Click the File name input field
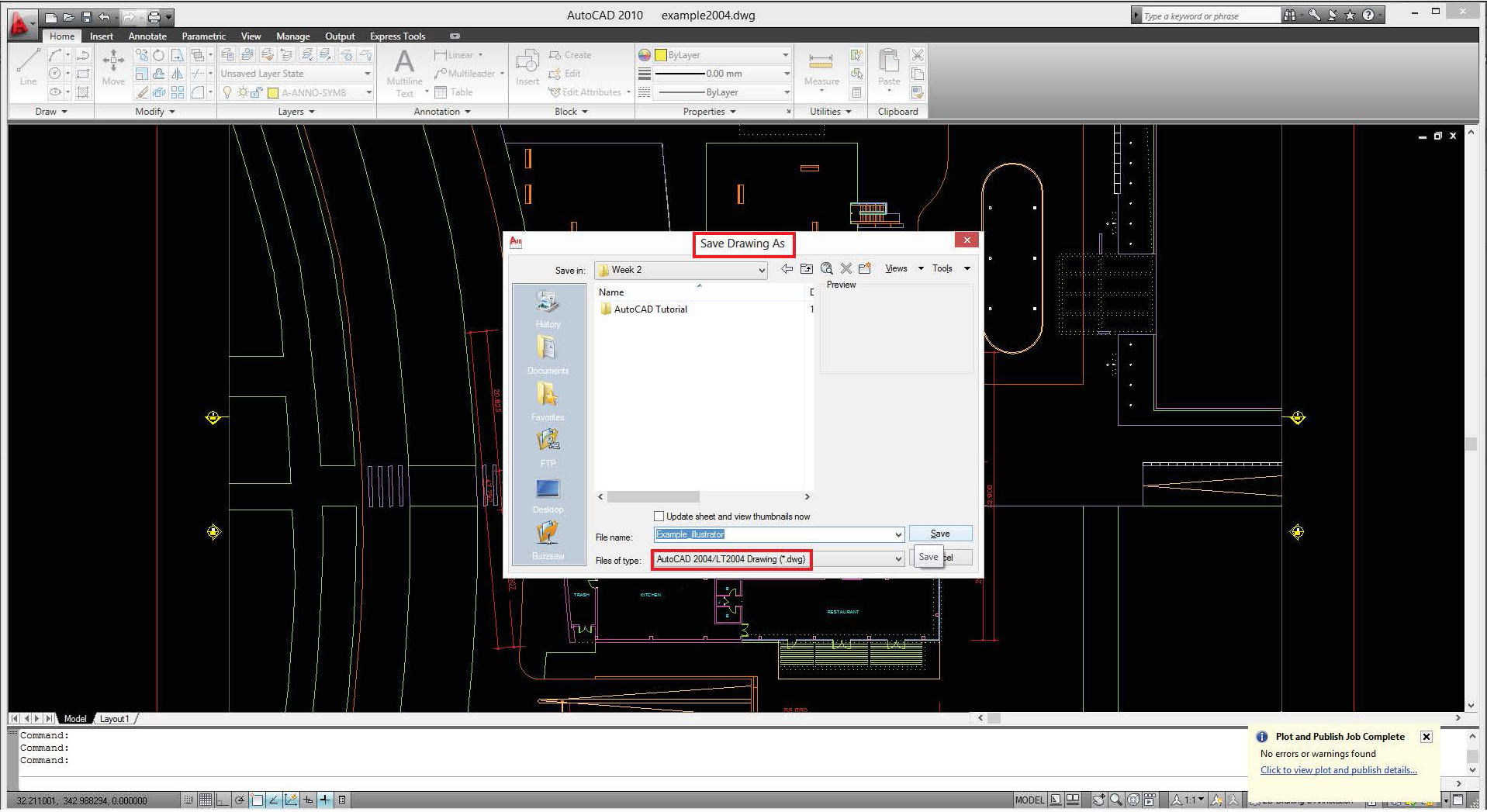 tap(773, 534)
